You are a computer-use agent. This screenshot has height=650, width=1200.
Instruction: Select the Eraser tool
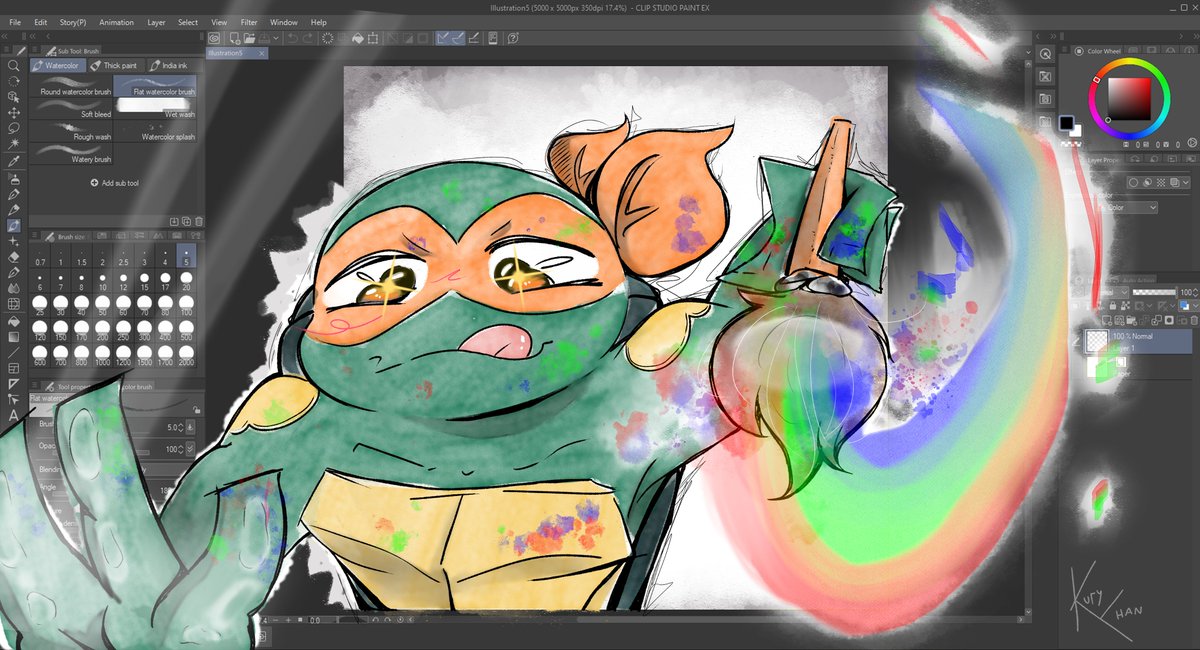[x=14, y=257]
